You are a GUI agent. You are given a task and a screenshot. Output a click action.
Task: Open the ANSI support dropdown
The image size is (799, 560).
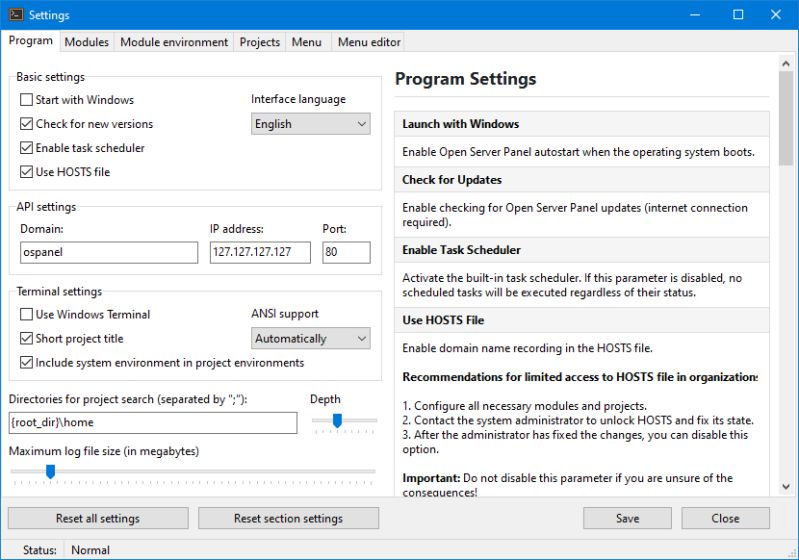310,338
